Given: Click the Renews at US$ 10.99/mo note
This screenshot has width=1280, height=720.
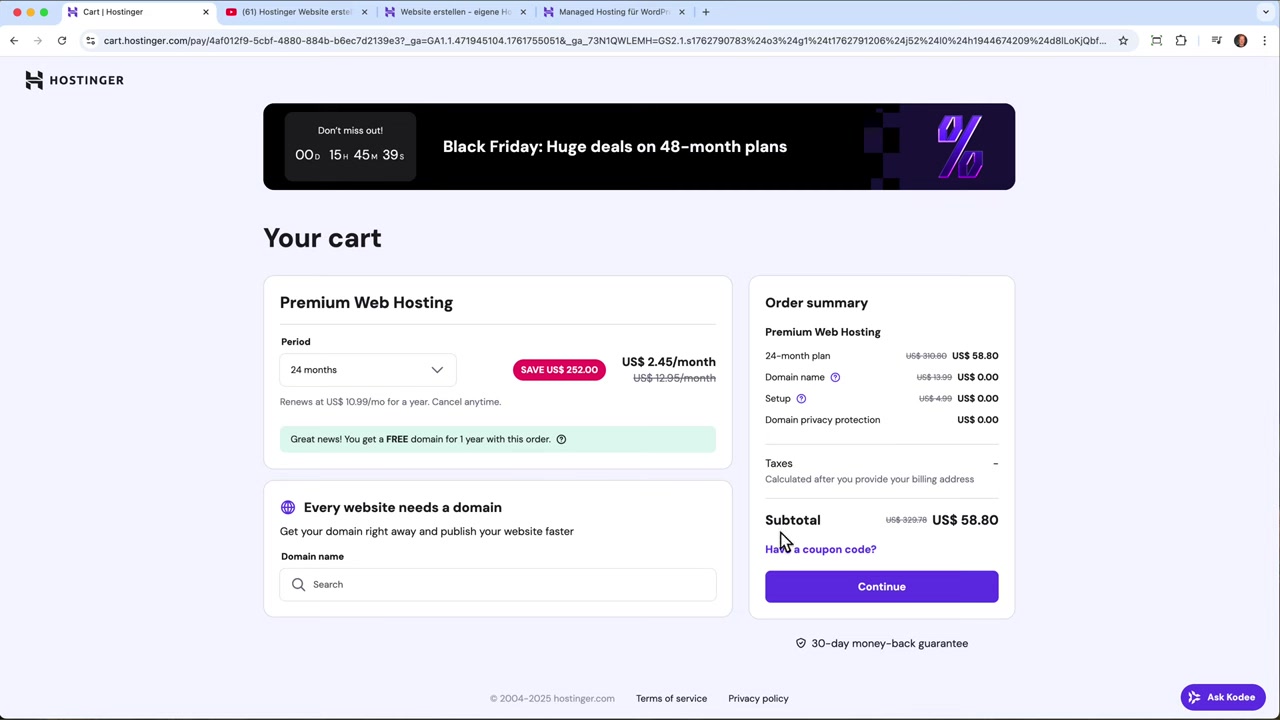Looking at the screenshot, I should [390, 402].
